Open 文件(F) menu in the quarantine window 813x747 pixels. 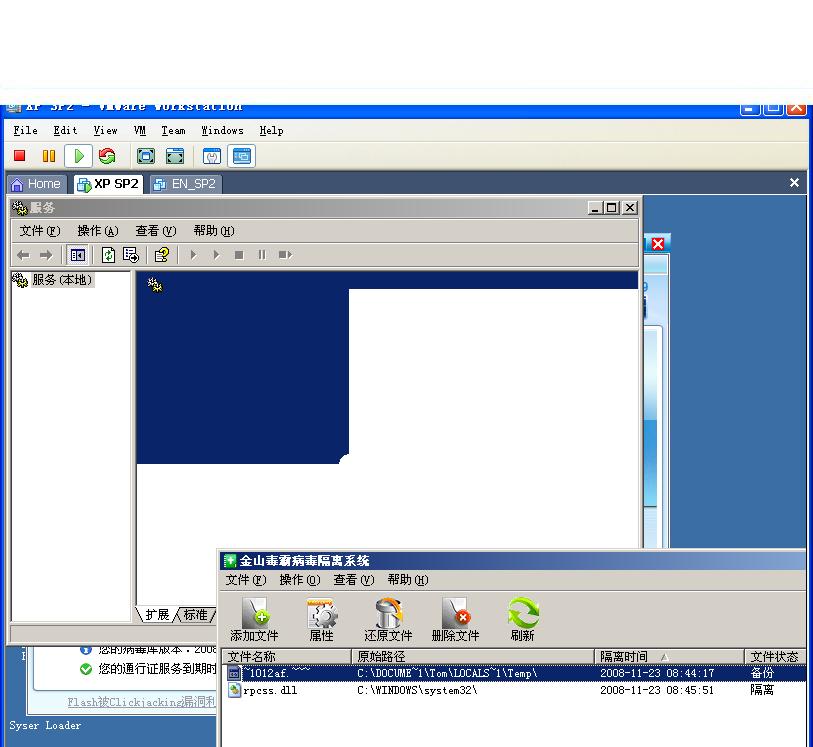click(246, 580)
